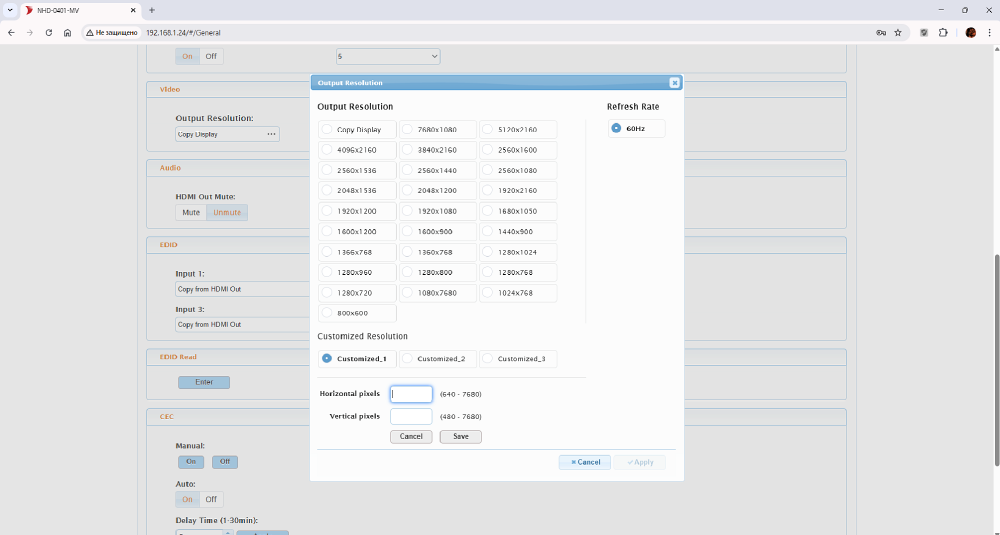
Task: Click the password key icon in address bar
Action: click(x=880, y=32)
